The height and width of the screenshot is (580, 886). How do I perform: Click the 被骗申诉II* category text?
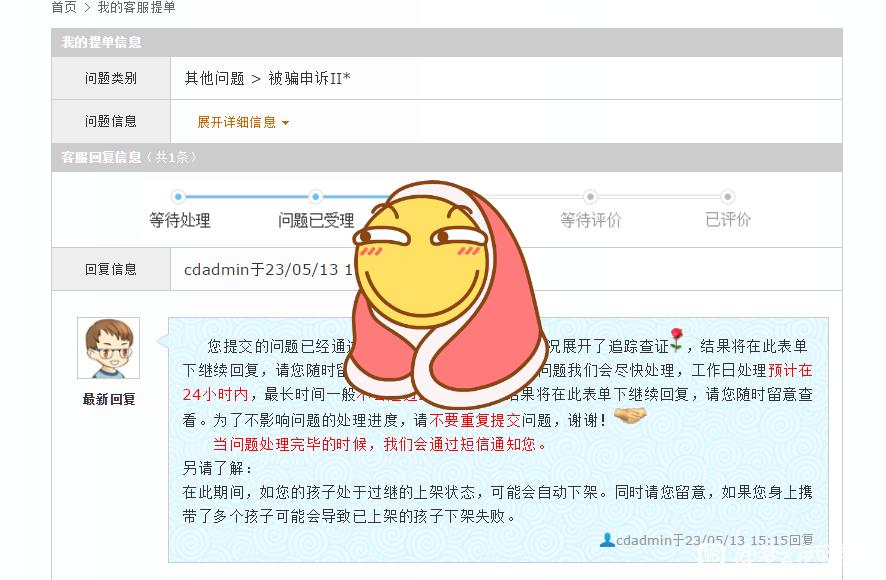[x=309, y=78]
